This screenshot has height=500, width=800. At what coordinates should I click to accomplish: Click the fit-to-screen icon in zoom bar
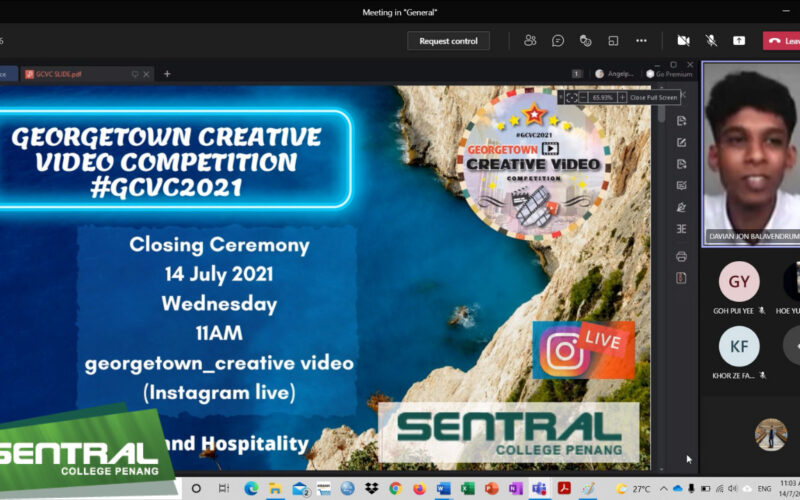[x=571, y=97]
